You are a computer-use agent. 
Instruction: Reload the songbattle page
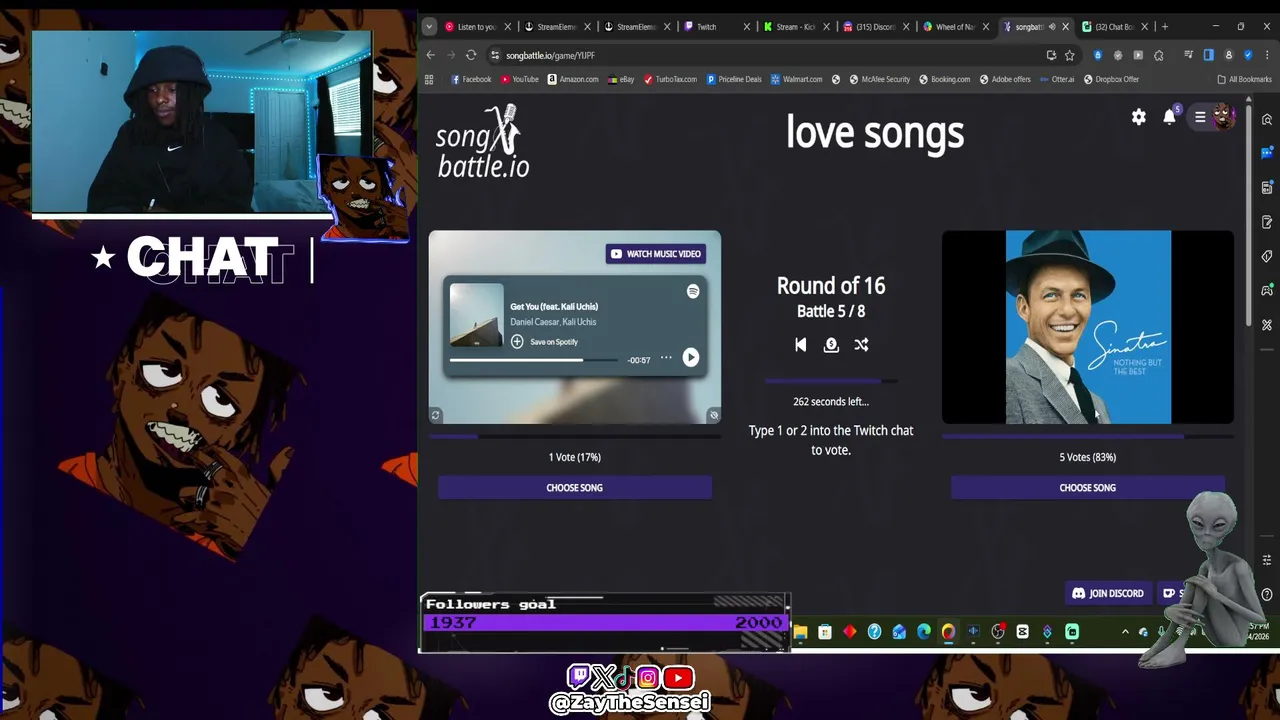pos(471,55)
